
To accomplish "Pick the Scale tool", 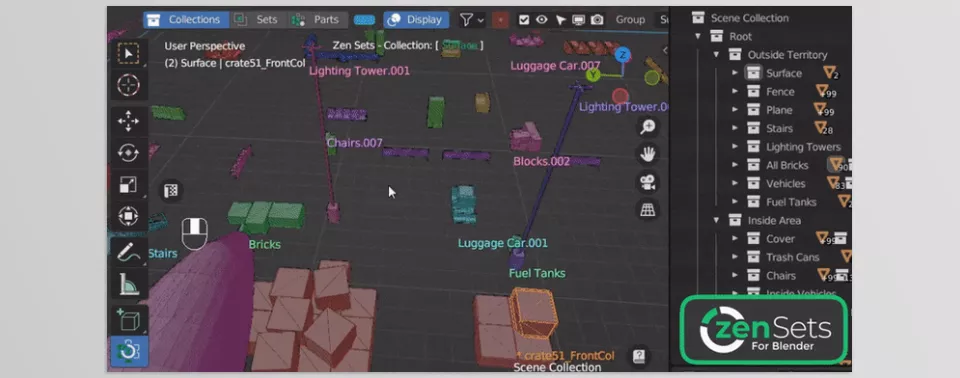I will tap(128, 184).
